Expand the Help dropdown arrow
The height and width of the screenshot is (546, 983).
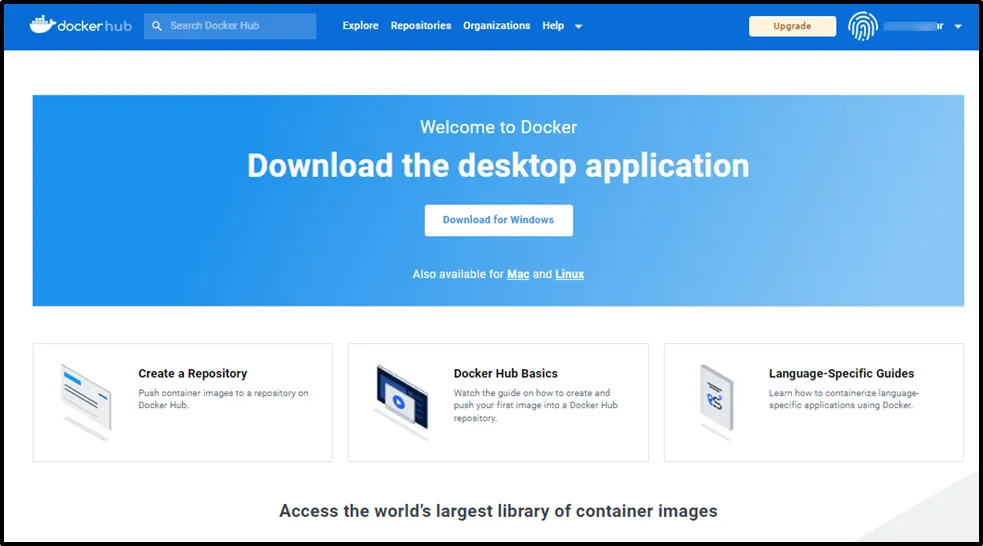click(x=578, y=26)
